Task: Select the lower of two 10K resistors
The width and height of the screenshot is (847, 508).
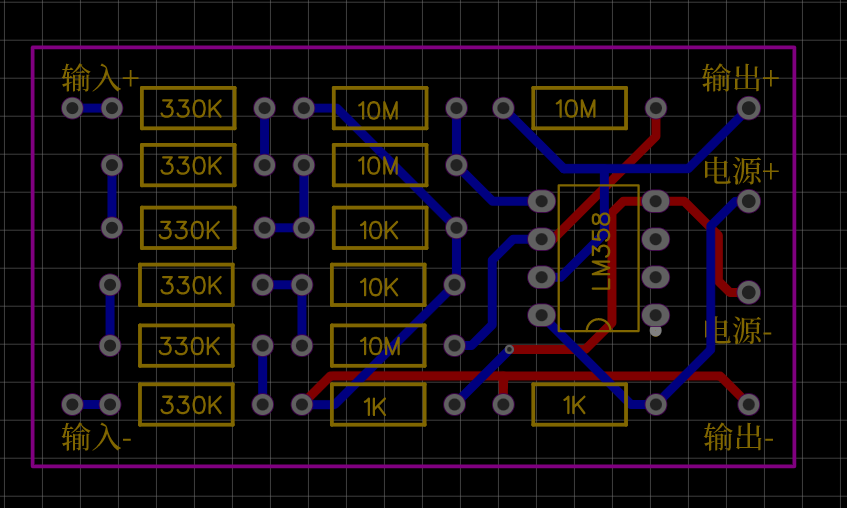Action: 378,285
